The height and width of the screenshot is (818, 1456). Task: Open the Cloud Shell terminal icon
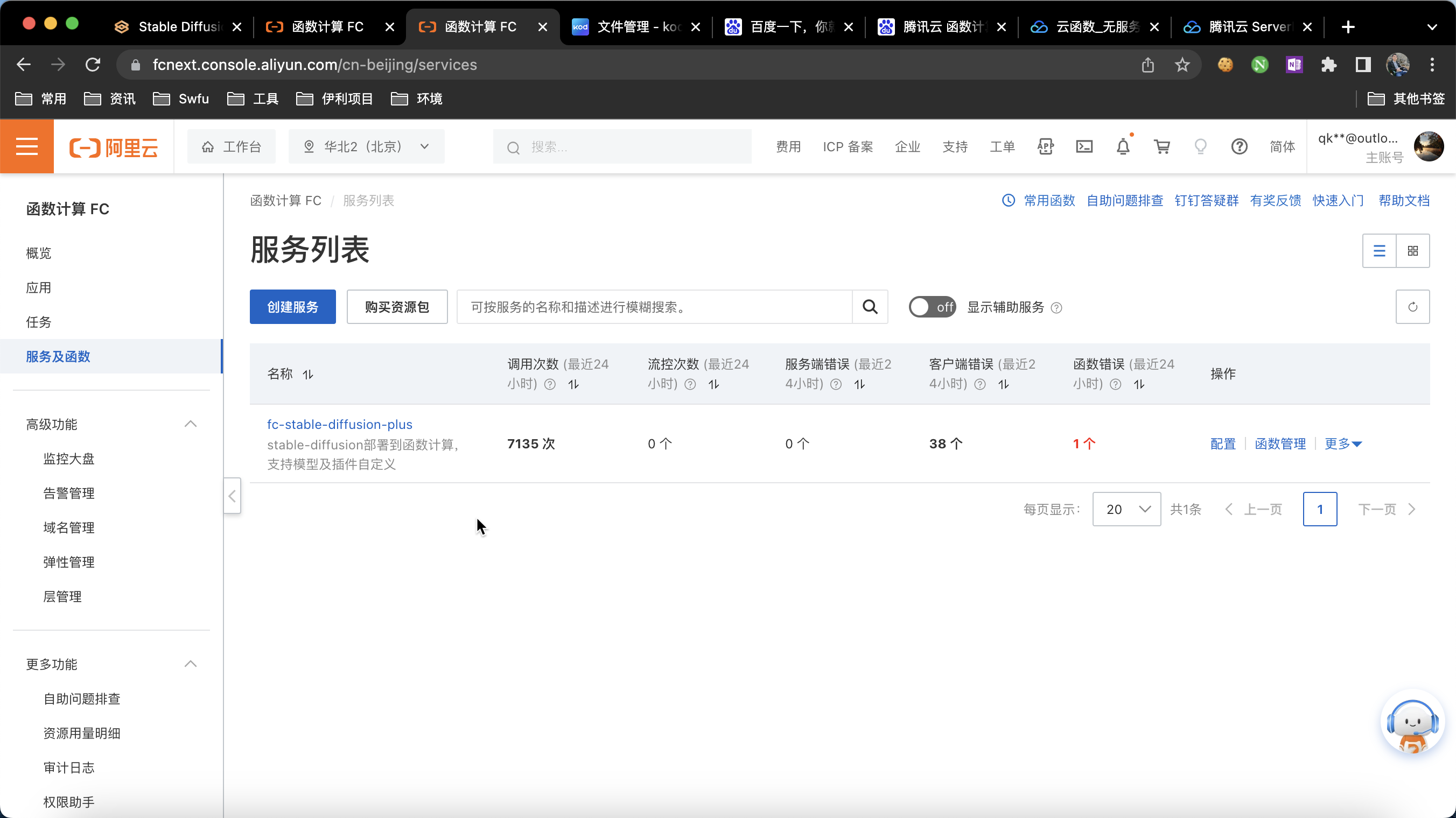1083,147
